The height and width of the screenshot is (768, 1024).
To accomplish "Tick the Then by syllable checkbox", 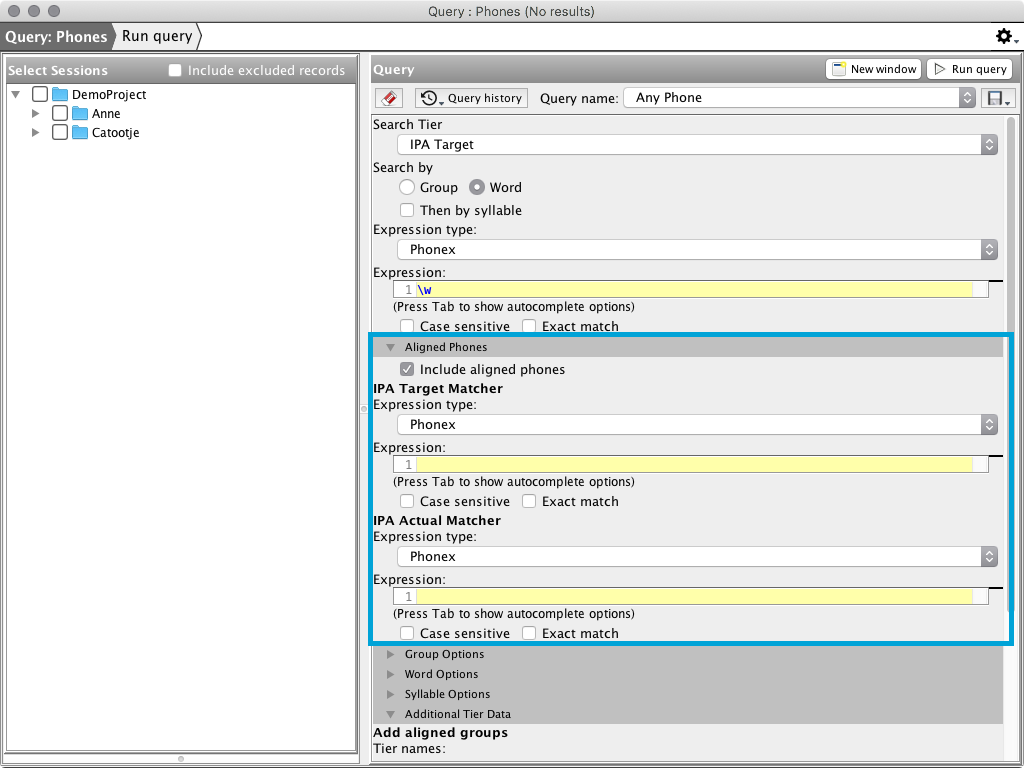I will point(407,211).
